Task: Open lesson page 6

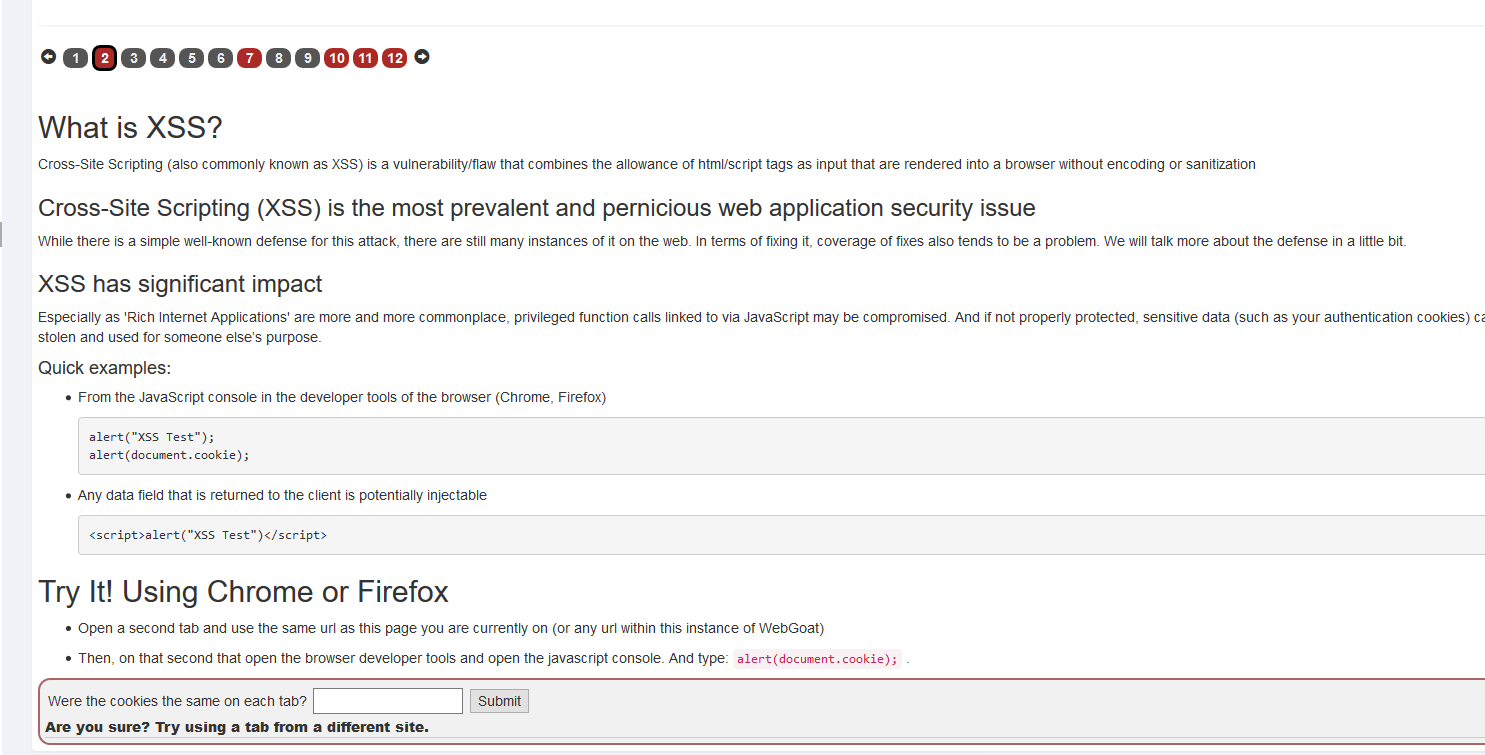Action: click(221, 58)
